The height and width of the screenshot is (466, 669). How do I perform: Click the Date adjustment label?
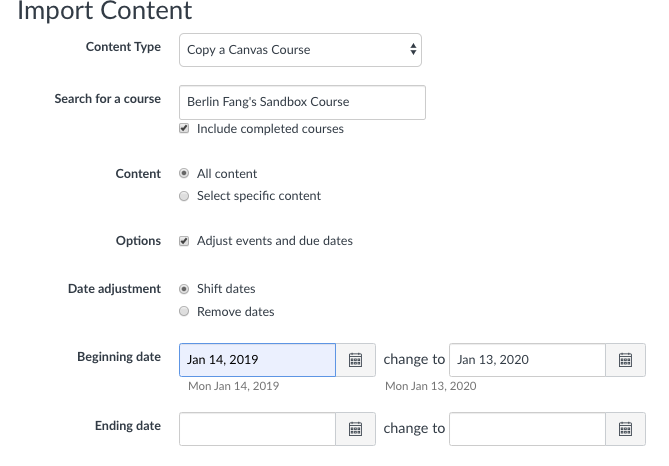click(114, 289)
